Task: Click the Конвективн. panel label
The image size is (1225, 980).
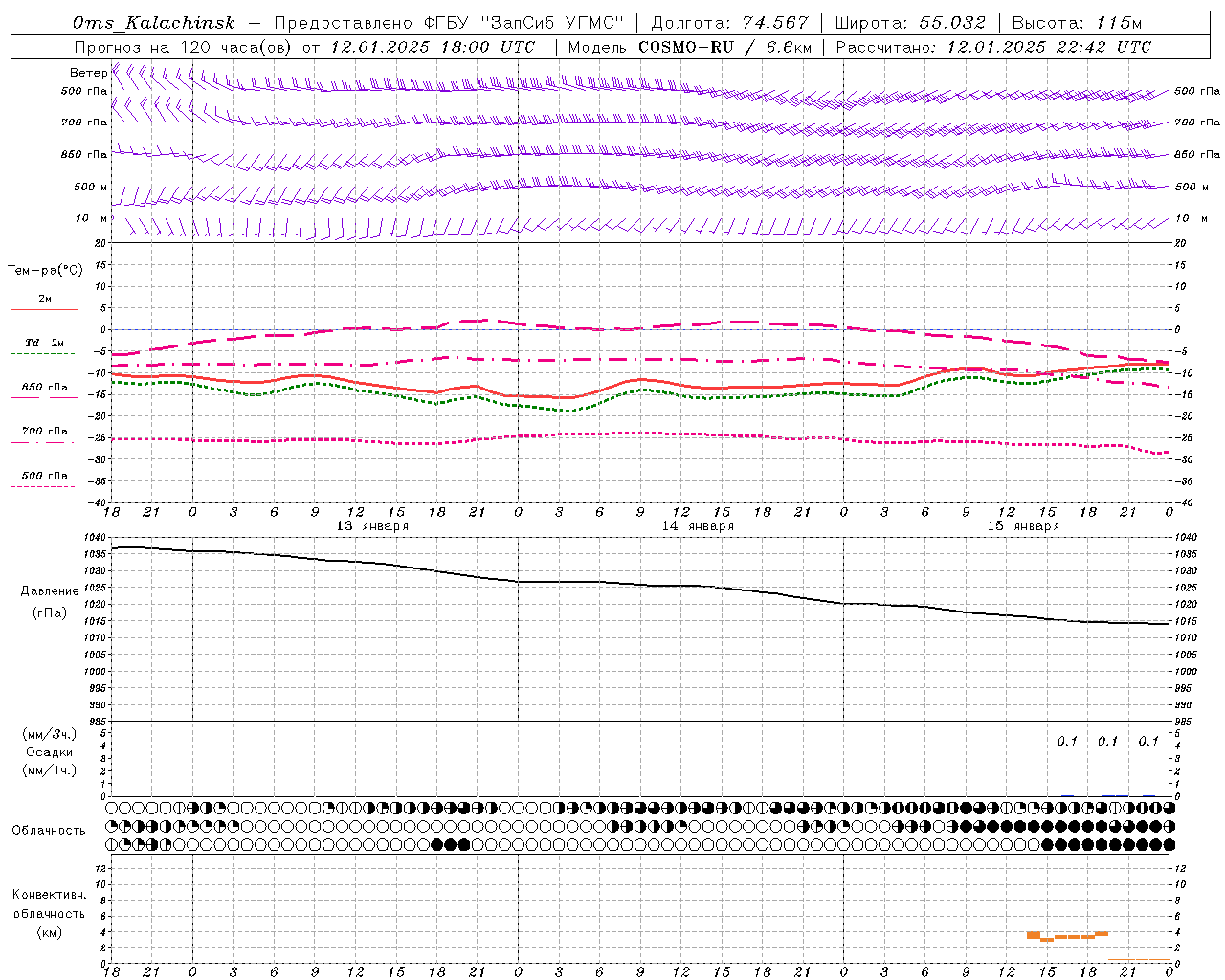Action: point(50,895)
